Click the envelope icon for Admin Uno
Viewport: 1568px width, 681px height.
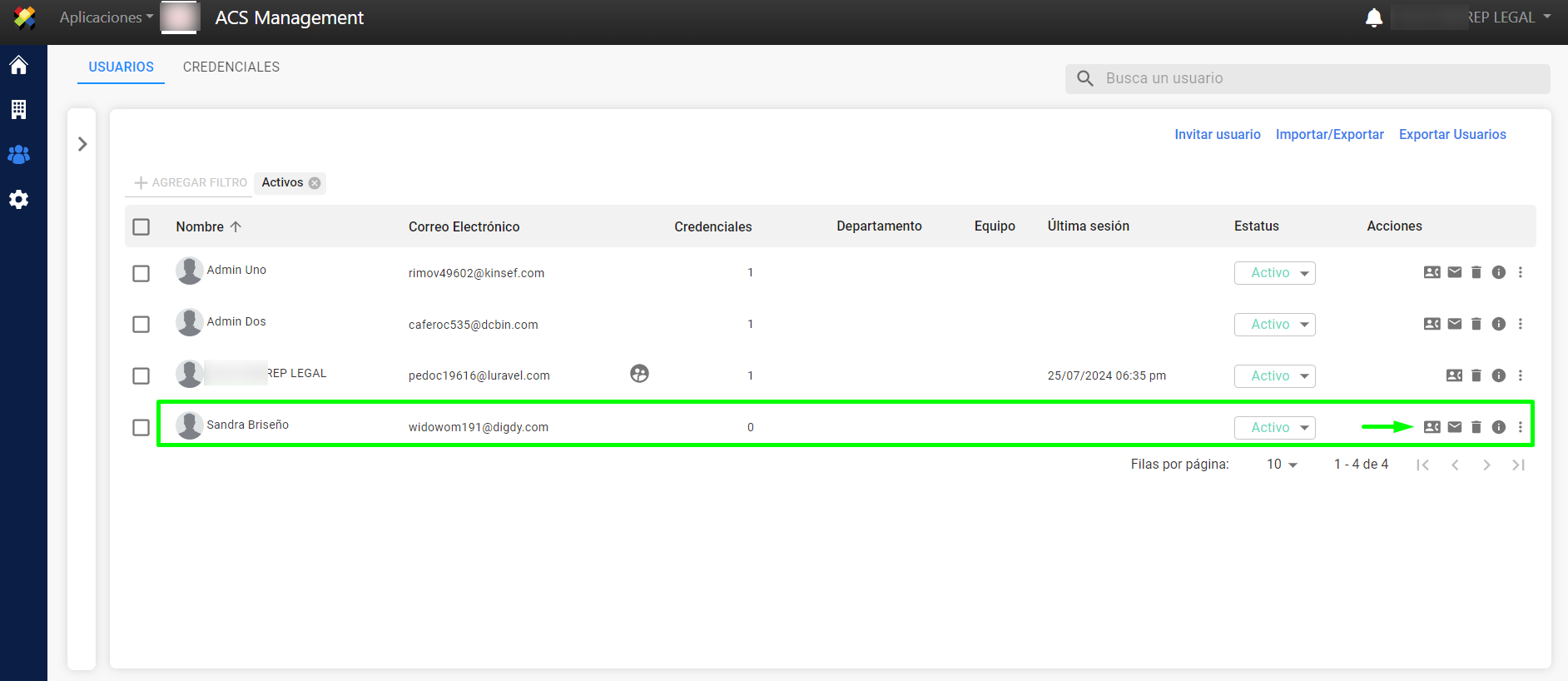point(1454,272)
